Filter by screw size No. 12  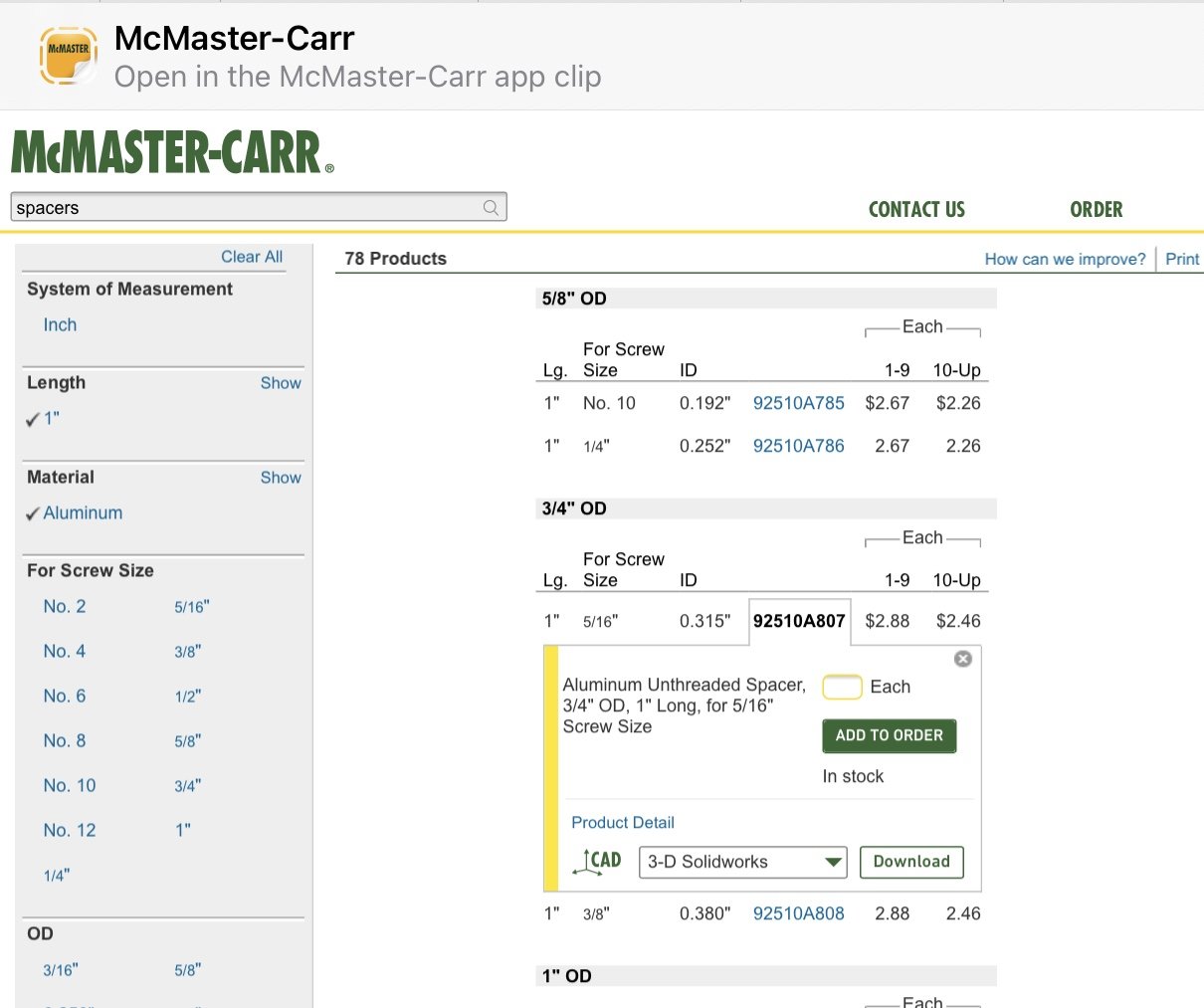coord(70,831)
